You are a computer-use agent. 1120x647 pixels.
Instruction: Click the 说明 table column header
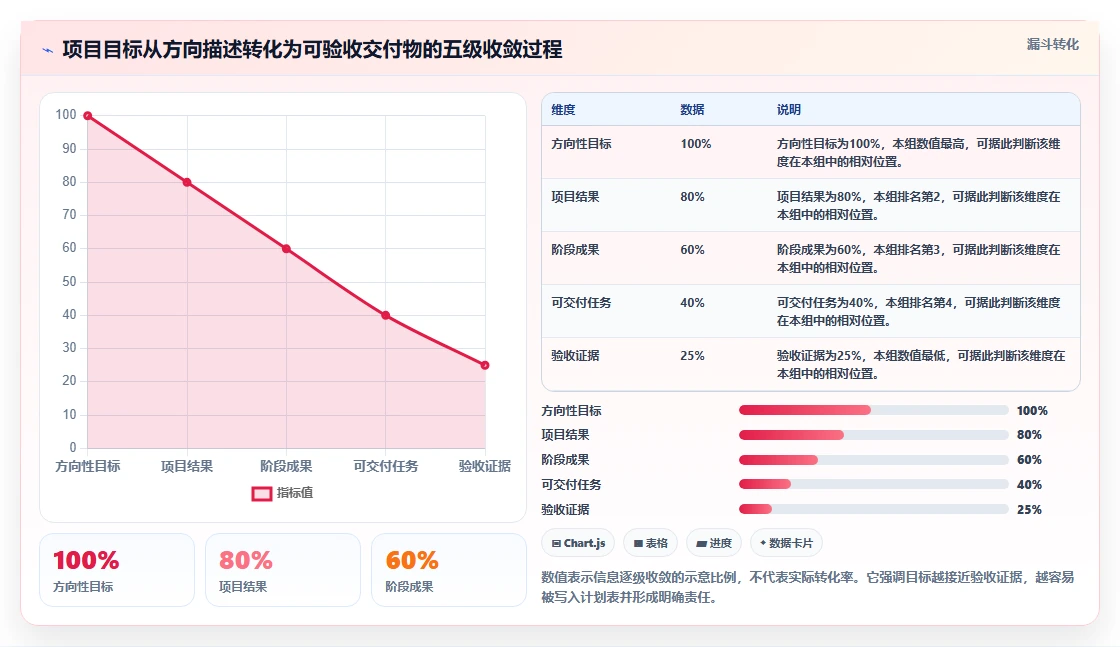pyautogui.click(x=789, y=110)
